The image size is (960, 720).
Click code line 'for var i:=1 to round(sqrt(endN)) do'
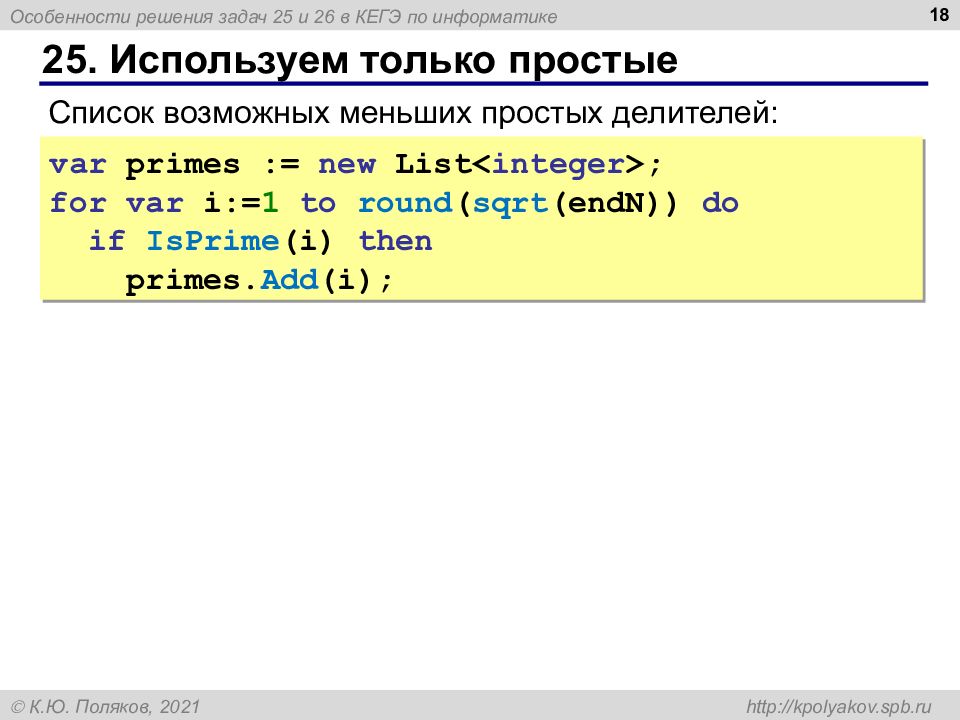coord(394,203)
